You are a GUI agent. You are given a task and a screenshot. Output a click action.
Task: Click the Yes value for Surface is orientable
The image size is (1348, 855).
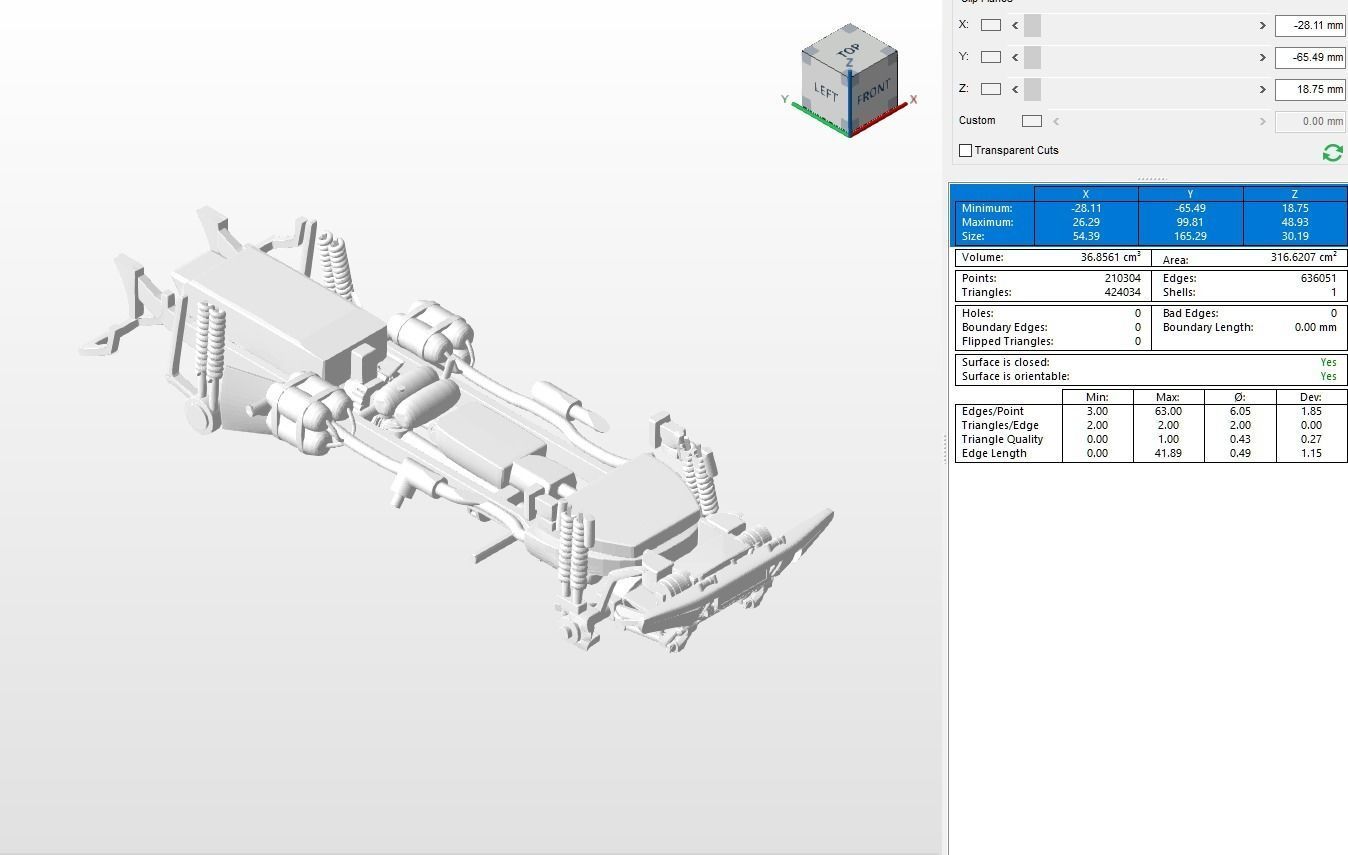pyautogui.click(x=1328, y=376)
